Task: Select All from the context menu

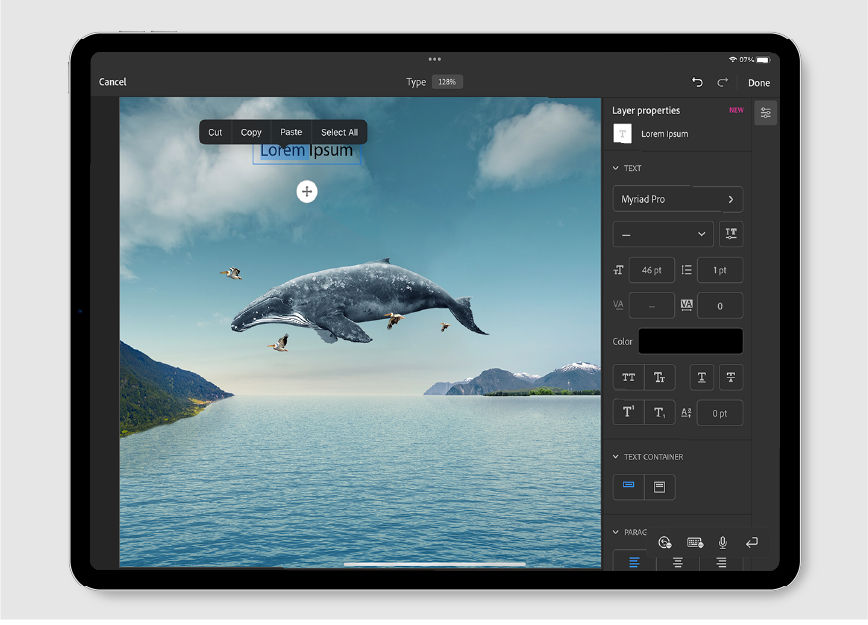Action: pyautogui.click(x=339, y=131)
